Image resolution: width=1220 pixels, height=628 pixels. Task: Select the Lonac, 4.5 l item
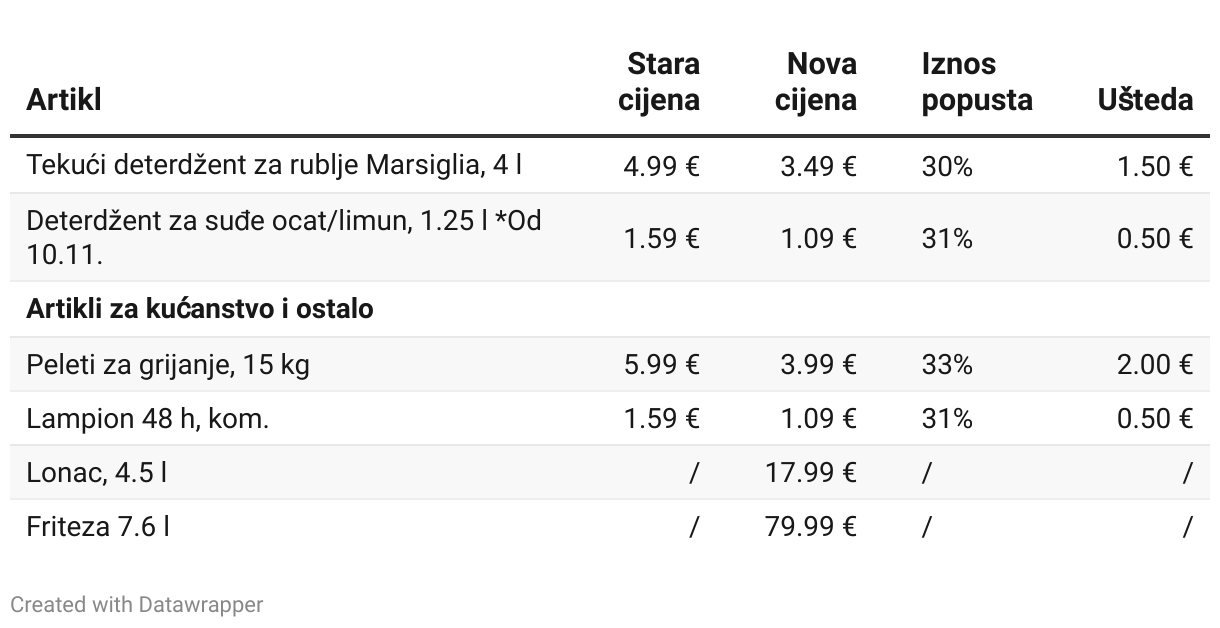coord(96,472)
